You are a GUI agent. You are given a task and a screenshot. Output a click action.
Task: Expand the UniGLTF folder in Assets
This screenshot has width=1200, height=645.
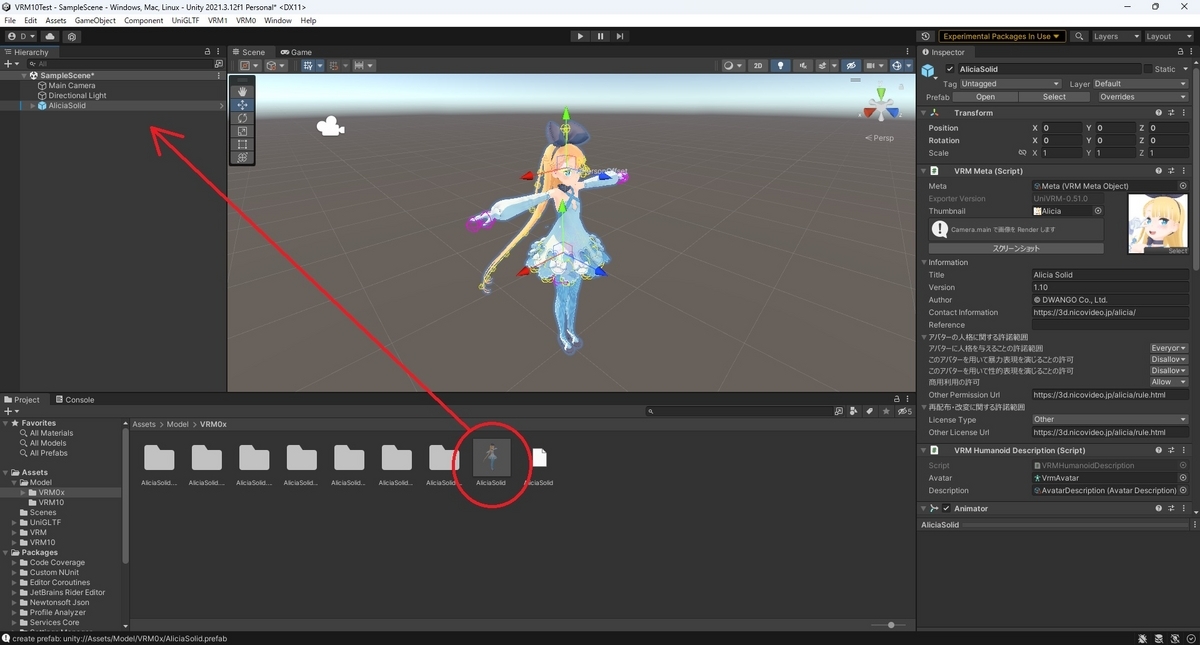click(x=14, y=522)
